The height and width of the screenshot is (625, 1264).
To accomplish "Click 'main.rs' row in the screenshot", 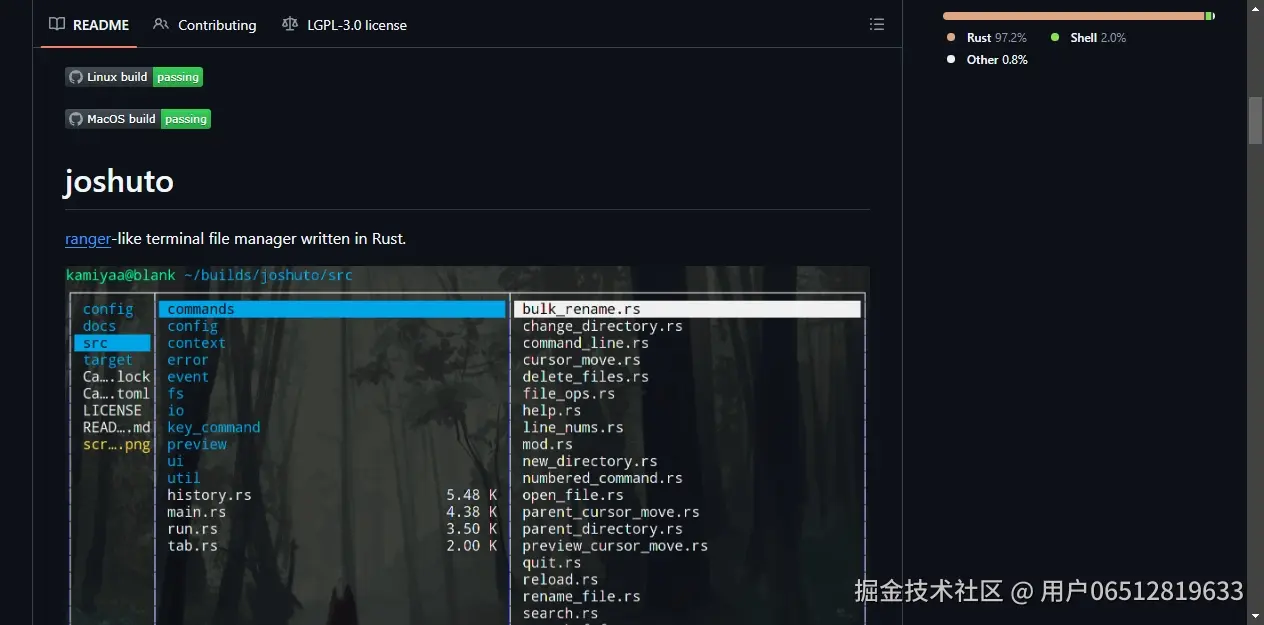I will tap(332, 512).
